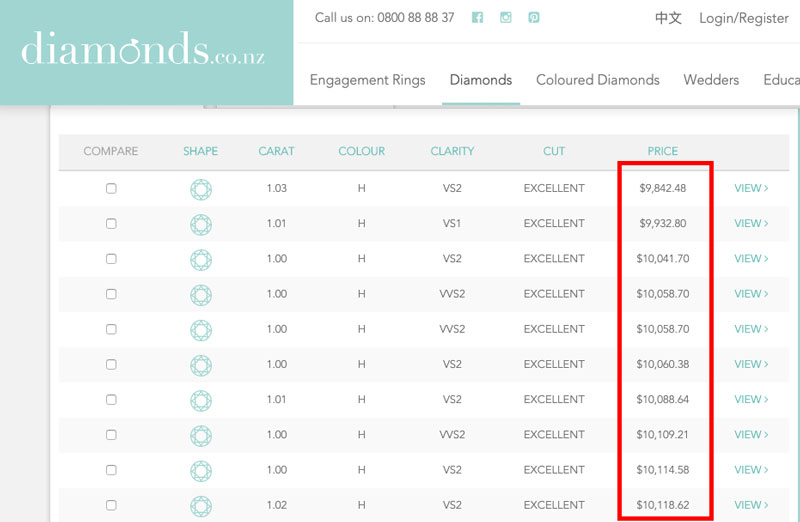Screen dimensions: 800x522
Task: Click round shape icon for $10,060.38 diamond
Action: click(x=201, y=364)
